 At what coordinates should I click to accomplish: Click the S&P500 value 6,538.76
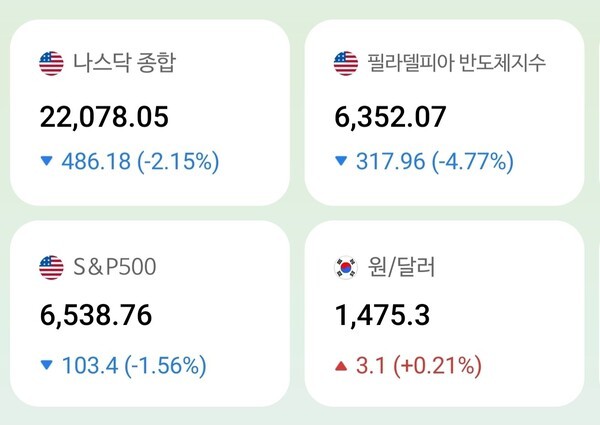coord(96,317)
